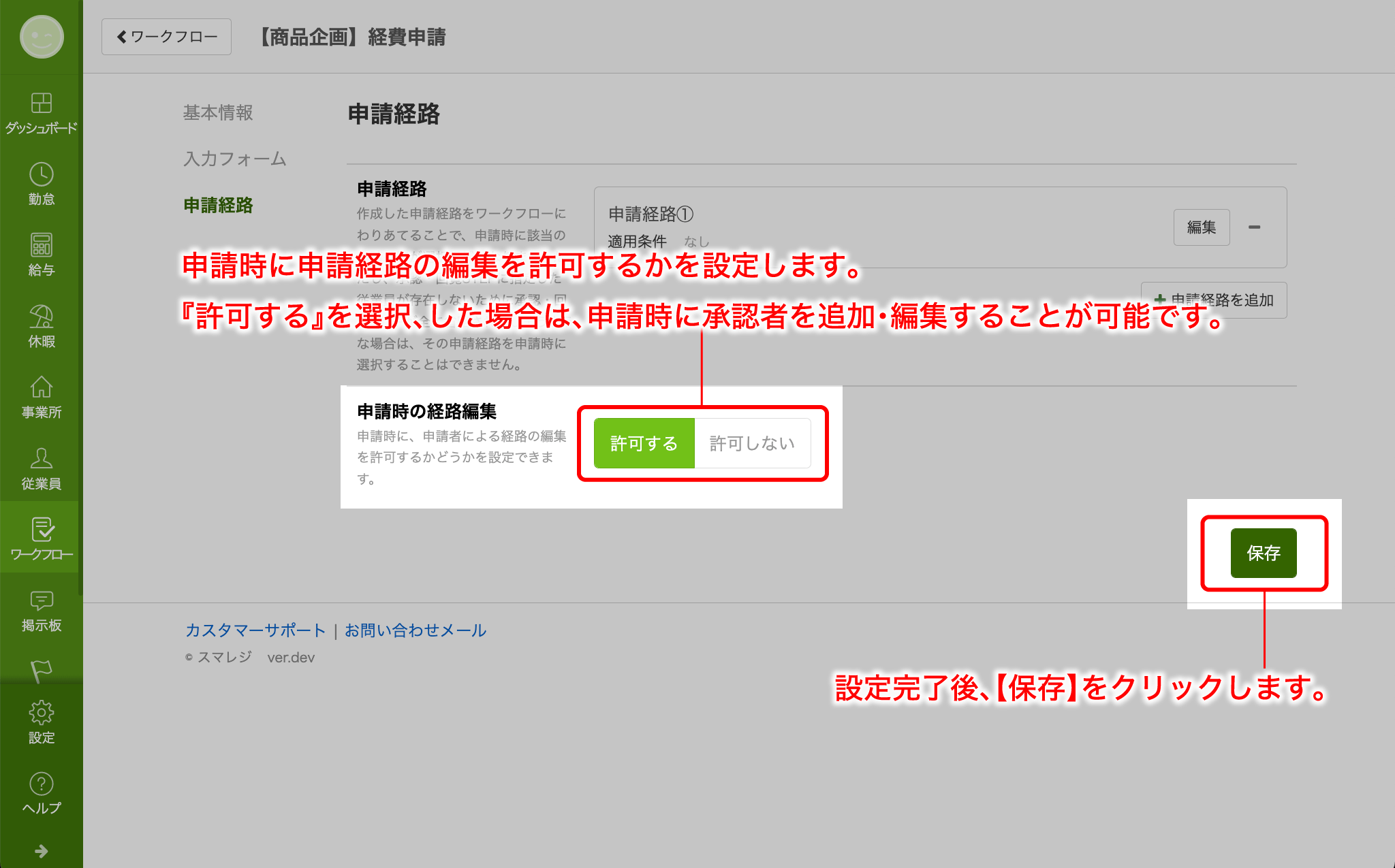The height and width of the screenshot is (868, 1395).
Task: Open the Dashboard (ダッシュボード) sidebar icon
Action: pos(41,113)
